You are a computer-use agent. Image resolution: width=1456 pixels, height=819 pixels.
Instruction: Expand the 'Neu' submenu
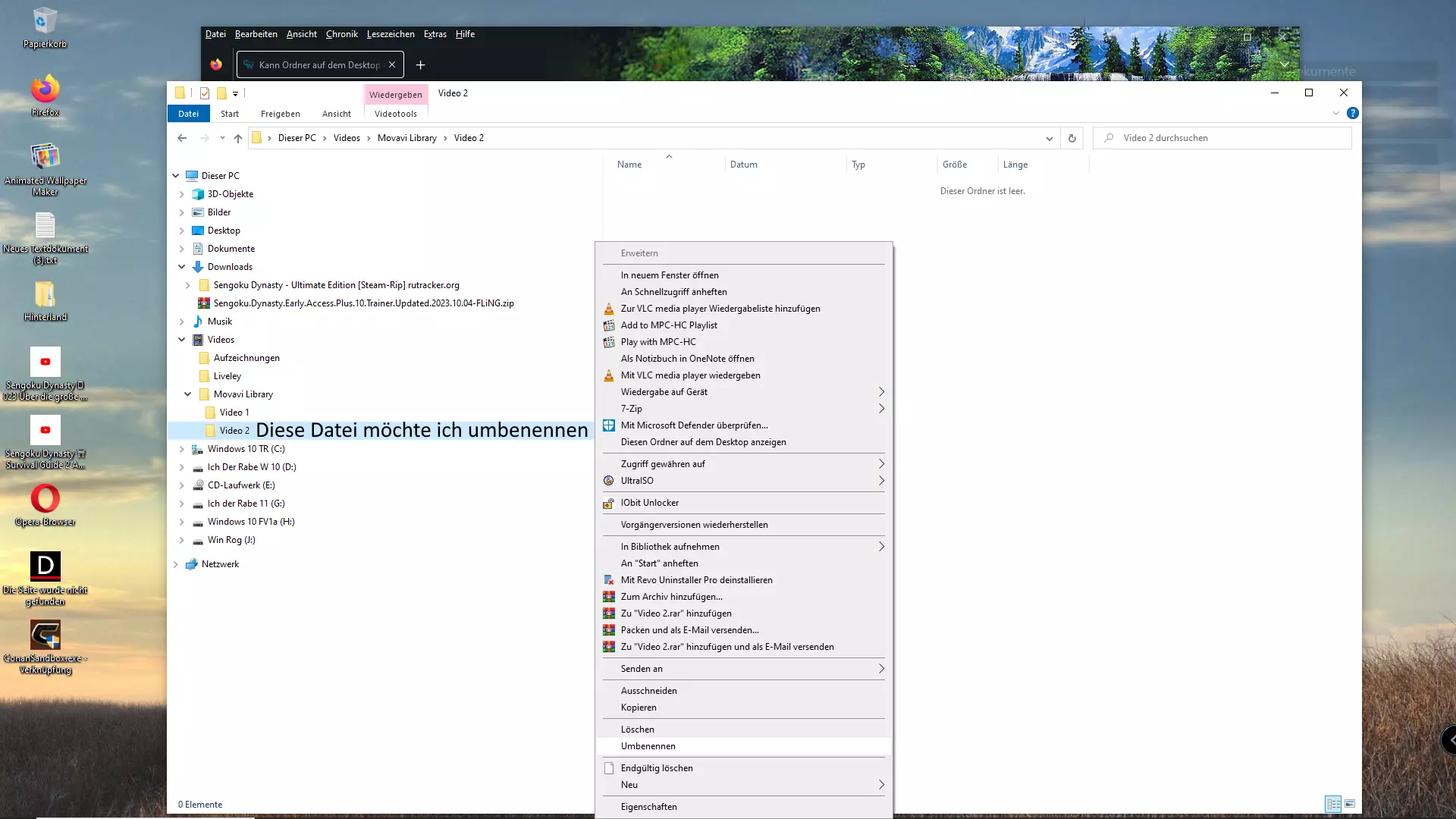pos(743,785)
